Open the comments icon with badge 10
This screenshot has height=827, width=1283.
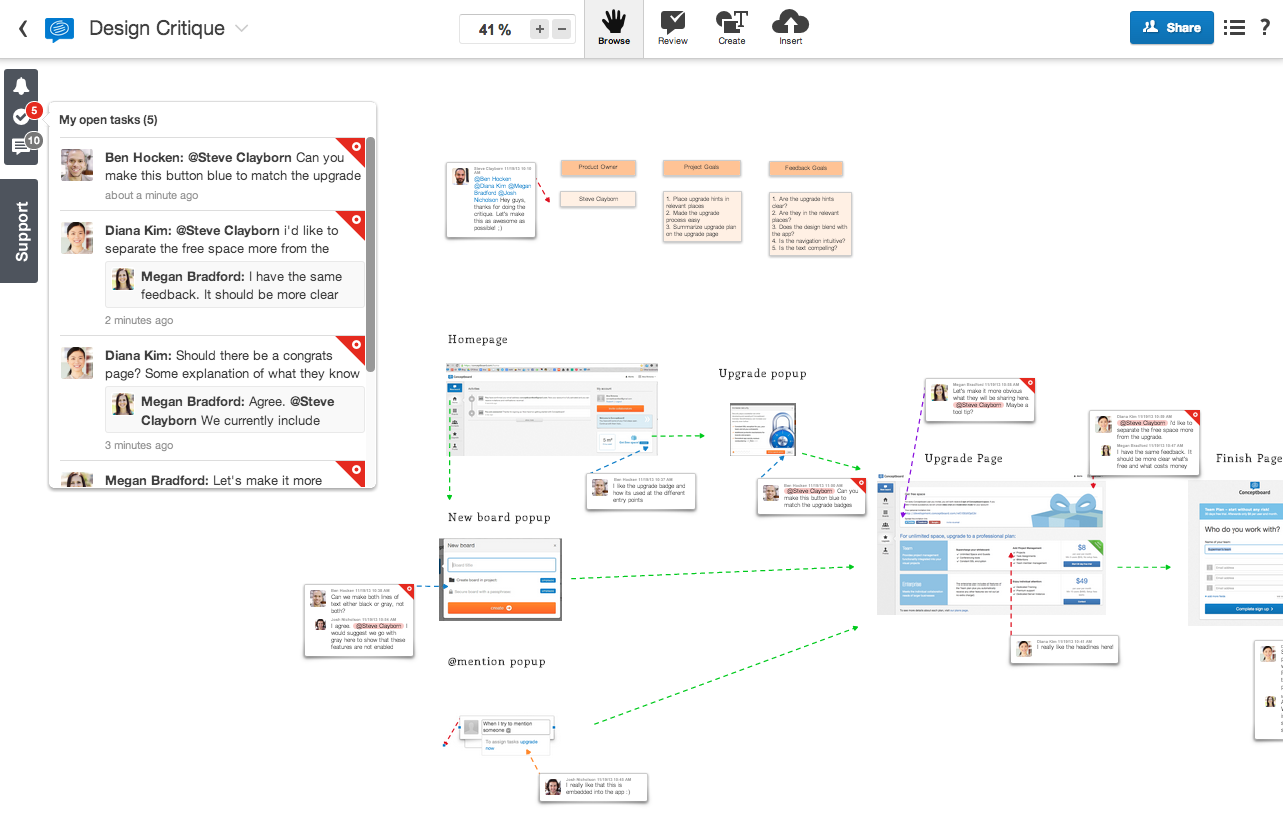[x=21, y=146]
